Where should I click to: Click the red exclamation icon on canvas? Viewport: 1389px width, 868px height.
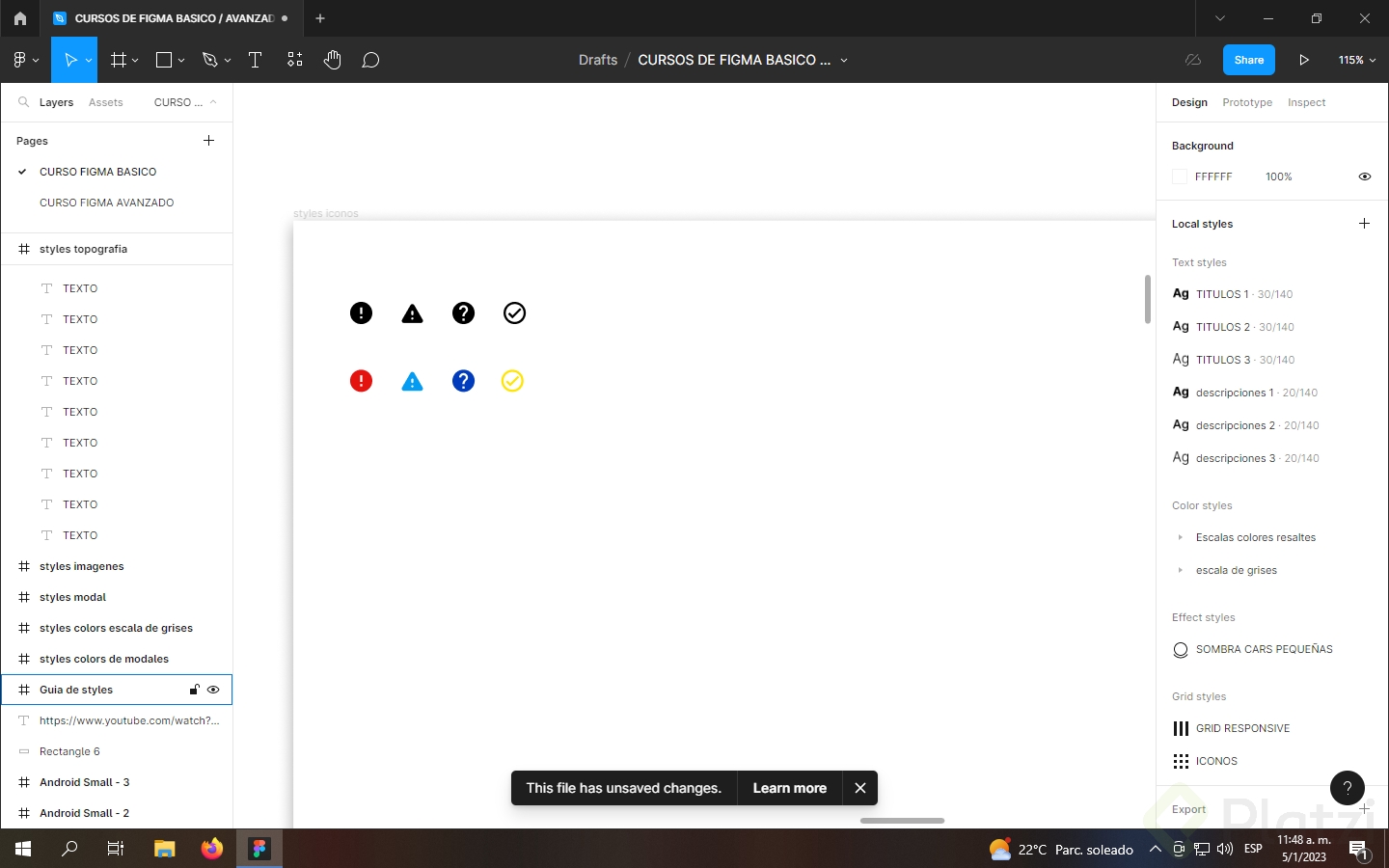coord(361,381)
